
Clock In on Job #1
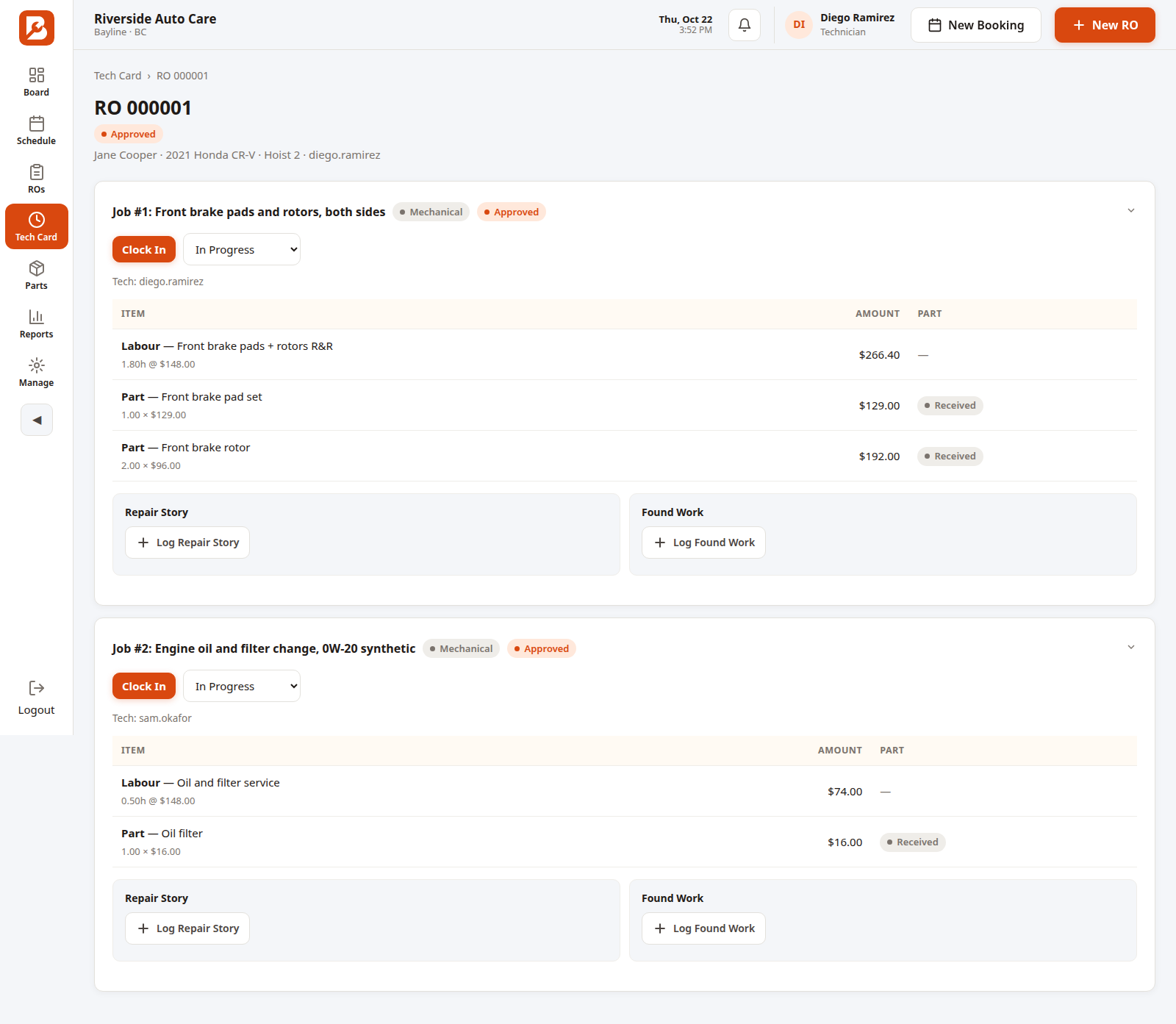click(x=144, y=249)
